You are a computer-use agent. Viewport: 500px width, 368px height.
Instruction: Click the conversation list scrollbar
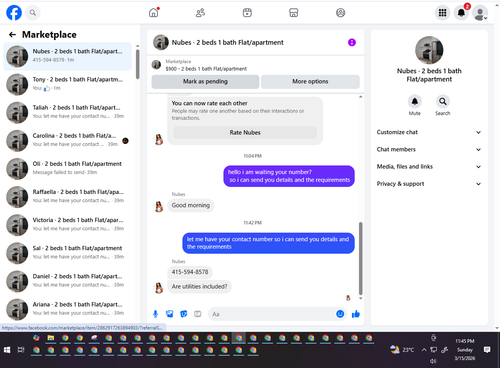137,64
